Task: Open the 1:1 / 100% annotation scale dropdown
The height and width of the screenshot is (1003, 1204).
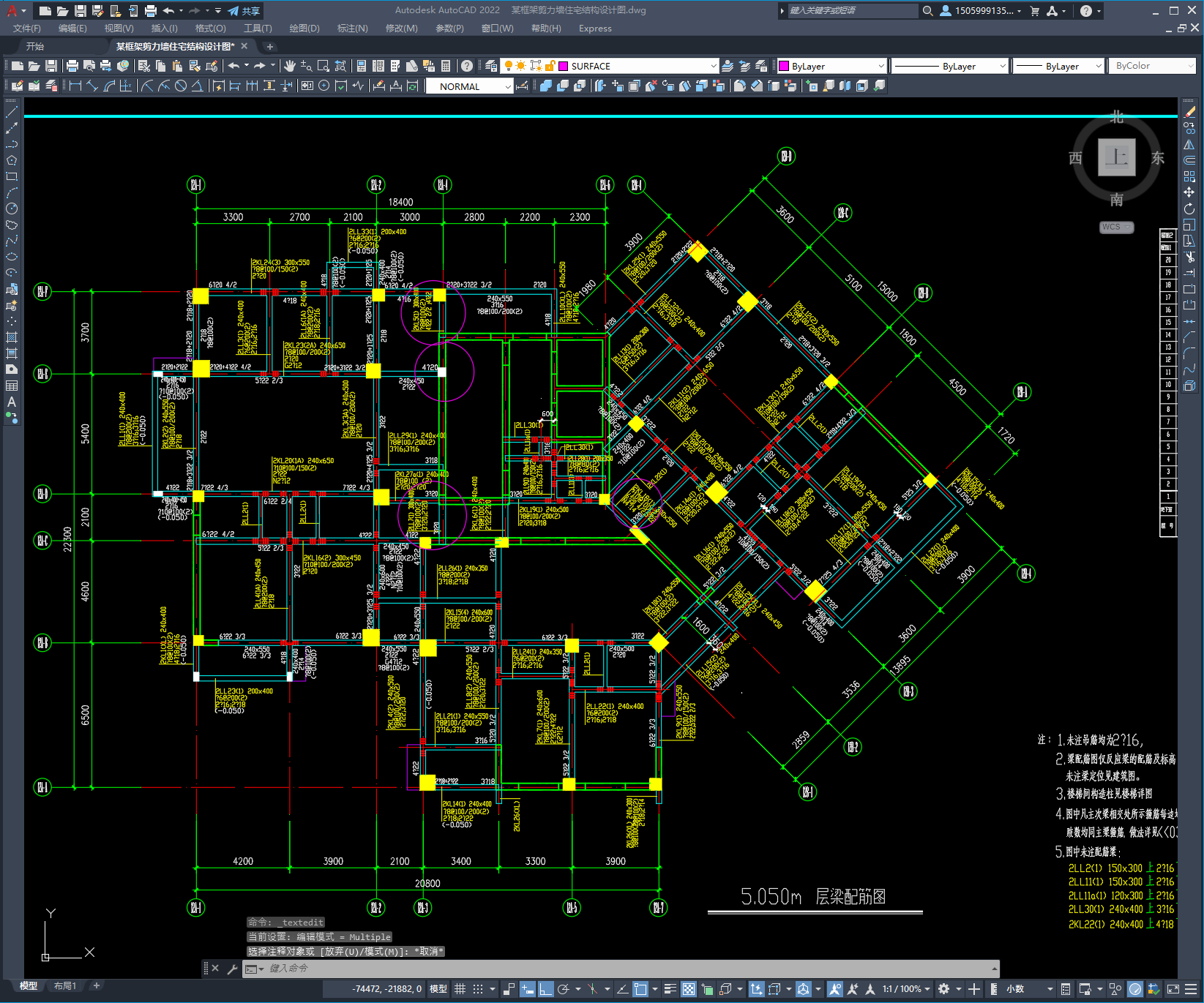Action: coord(906,989)
